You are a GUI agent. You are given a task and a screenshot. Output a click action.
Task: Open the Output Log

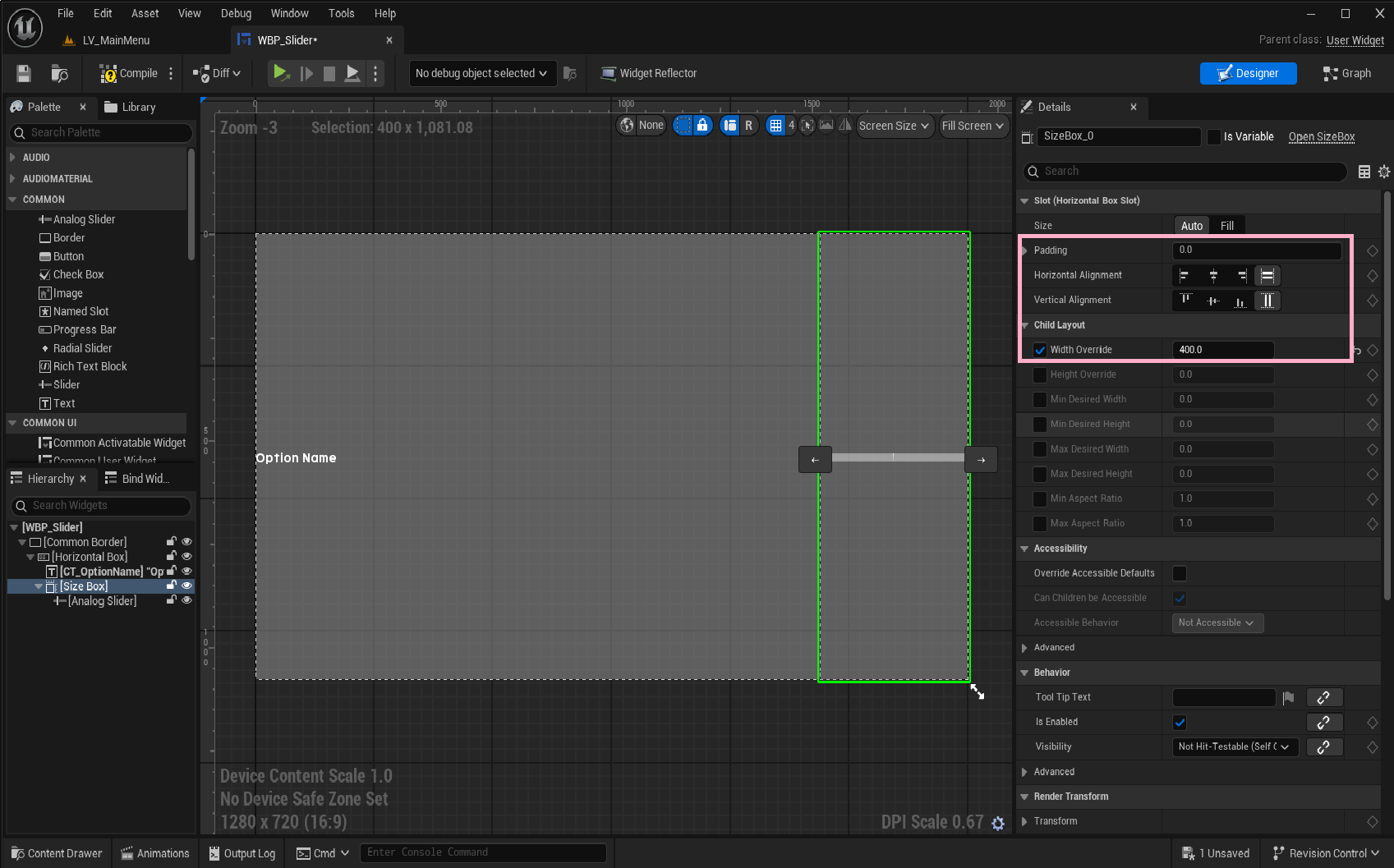pos(242,853)
